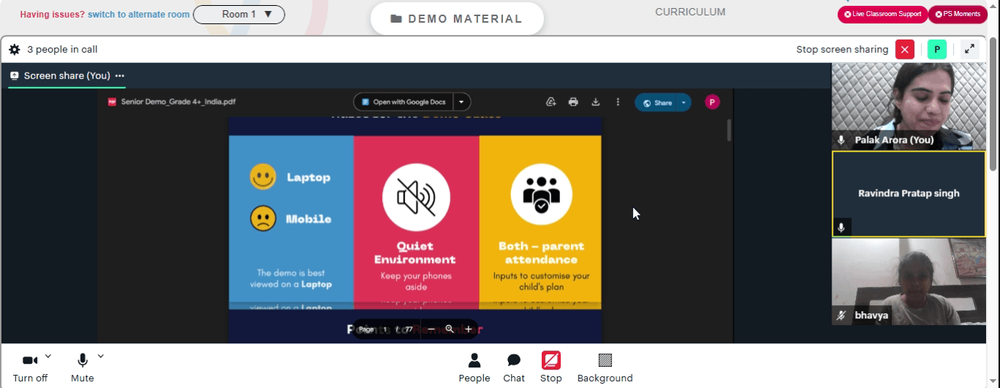
Task: Open the DEMO MATERIAL tab
Action: [457, 19]
